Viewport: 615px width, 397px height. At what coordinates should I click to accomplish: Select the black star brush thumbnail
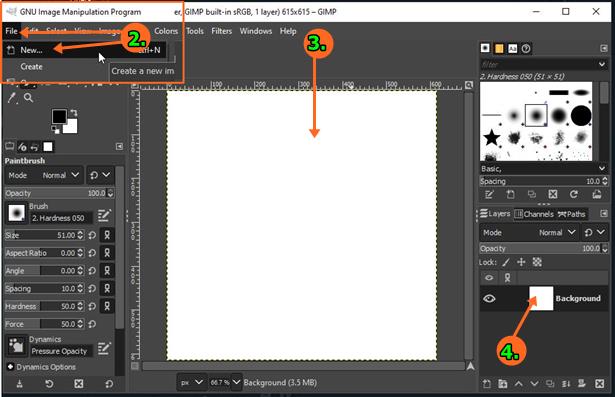coord(491,138)
